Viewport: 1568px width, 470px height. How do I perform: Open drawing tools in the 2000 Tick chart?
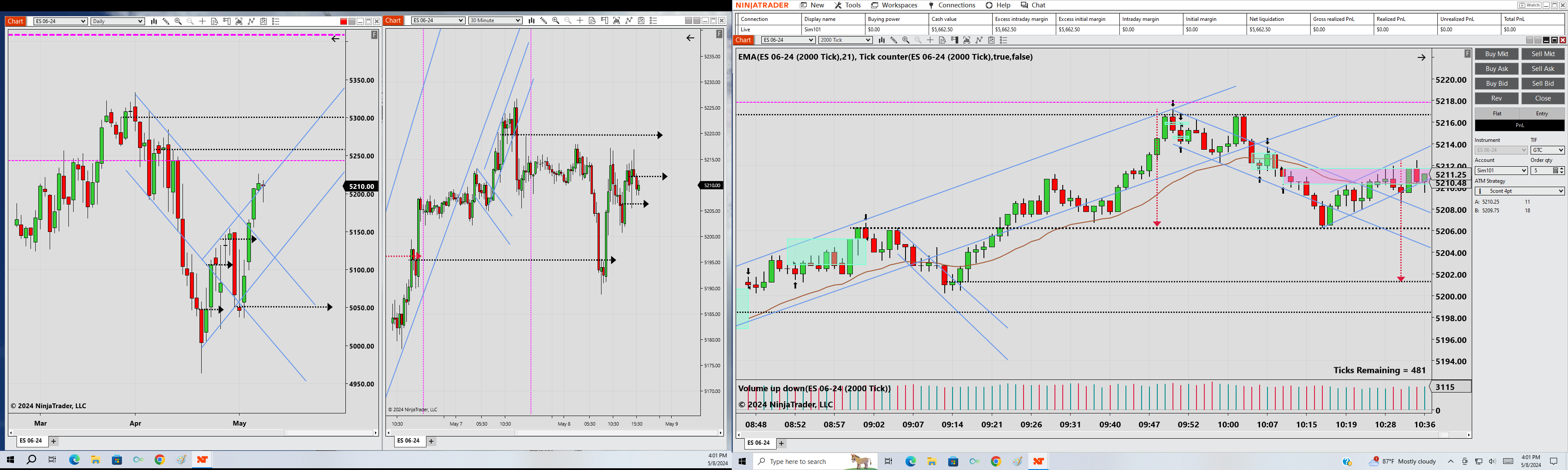pos(894,41)
